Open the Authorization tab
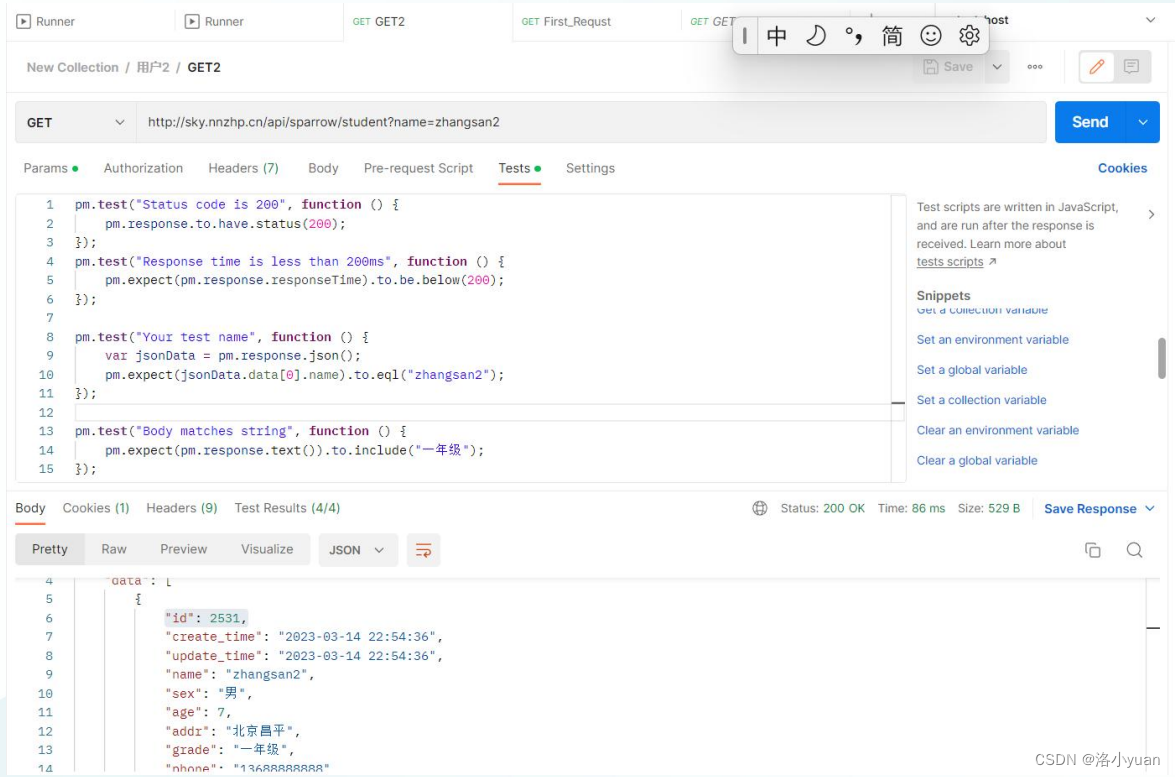Screen dimensions: 1175x777 [x=143, y=169]
